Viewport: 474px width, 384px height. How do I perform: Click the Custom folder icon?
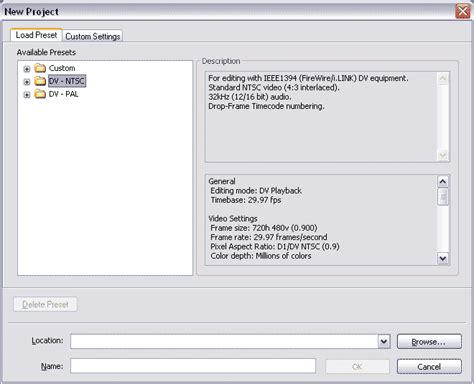40,68
